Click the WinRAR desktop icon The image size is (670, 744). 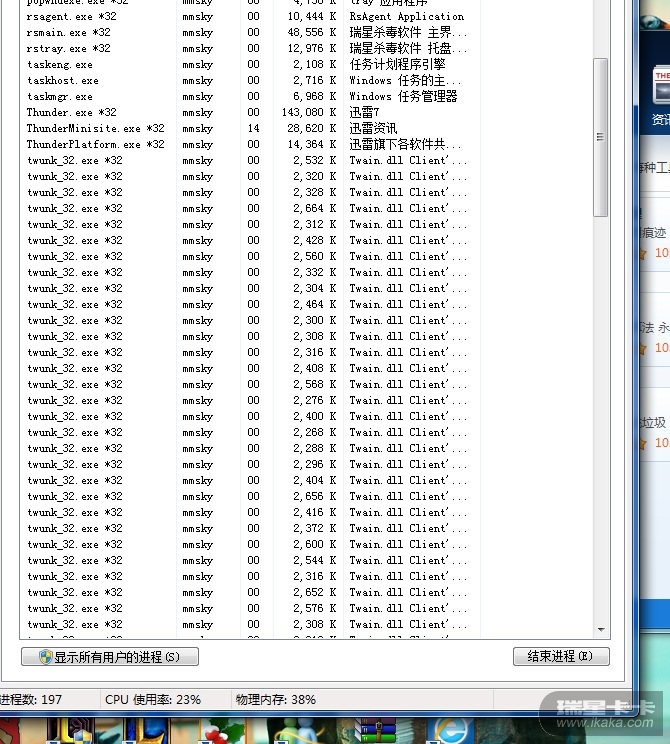[x=378, y=731]
